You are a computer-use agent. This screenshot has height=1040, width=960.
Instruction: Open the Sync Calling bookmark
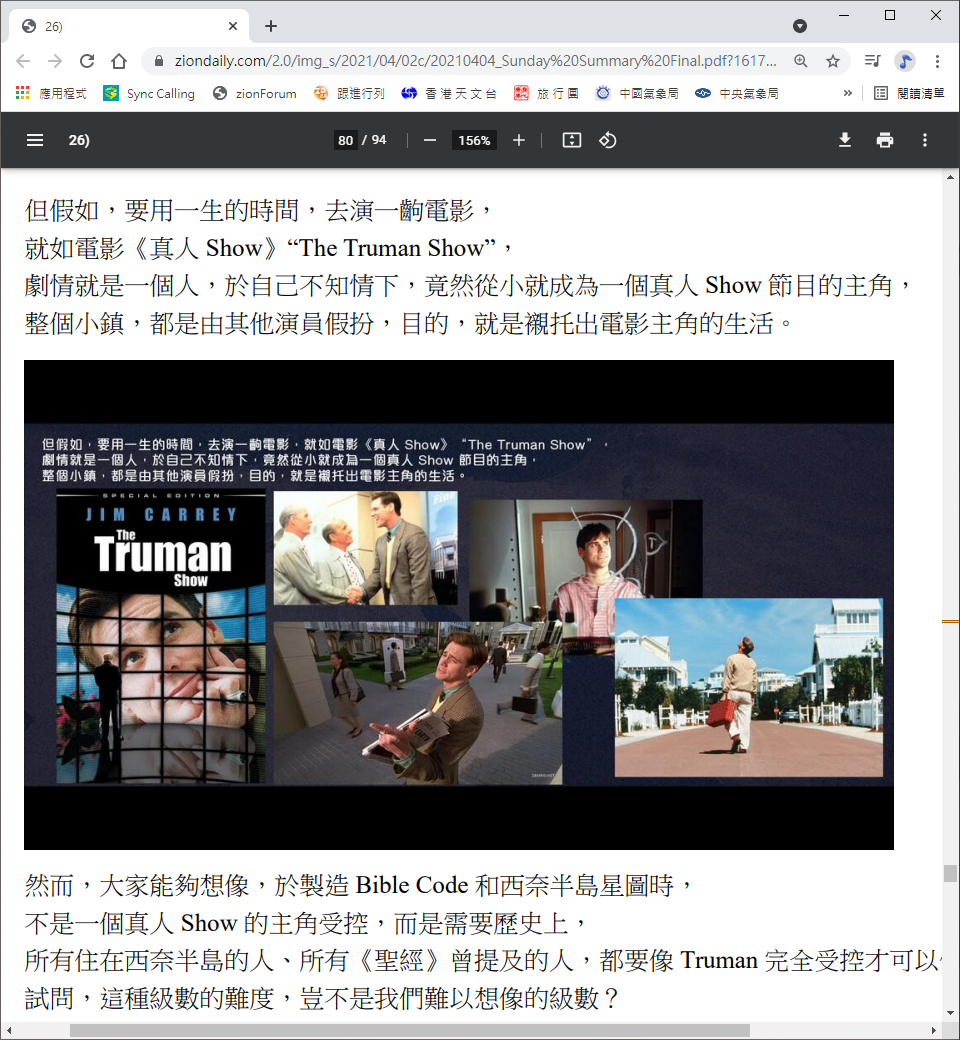[x=149, y=94]
